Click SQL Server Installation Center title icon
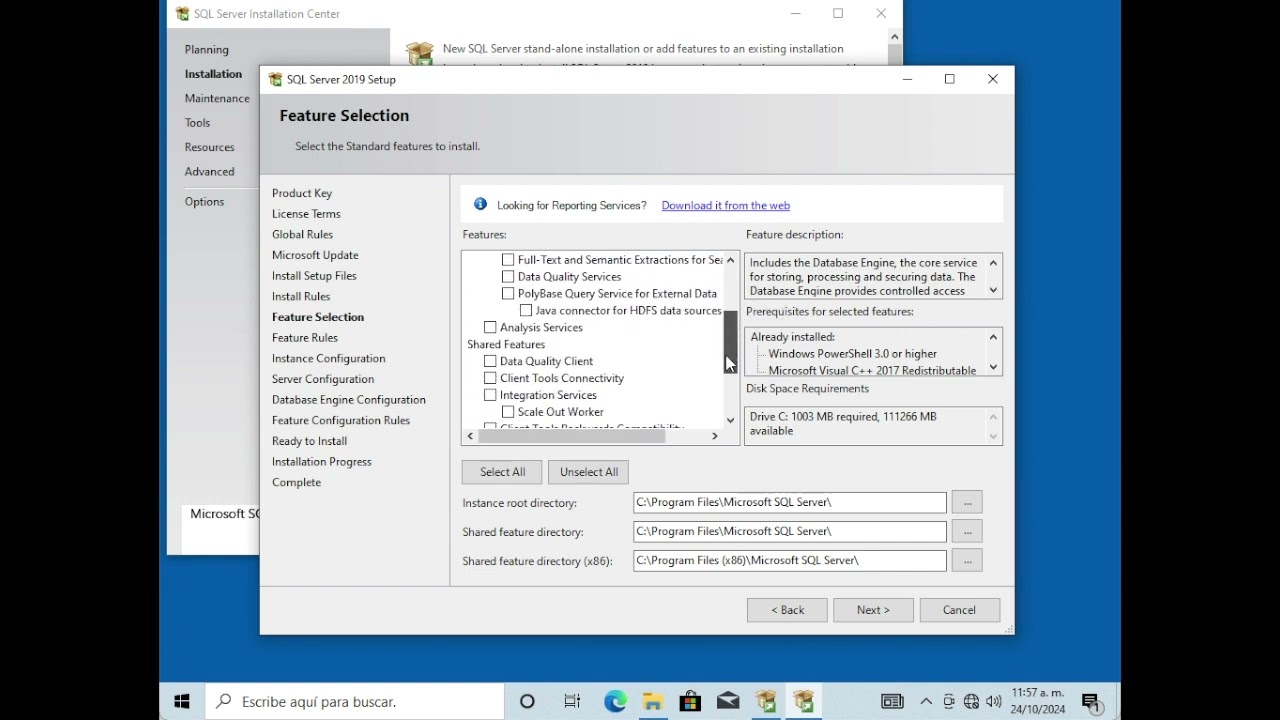Screen dimensions: 1280x720 [x=182, y=14]
